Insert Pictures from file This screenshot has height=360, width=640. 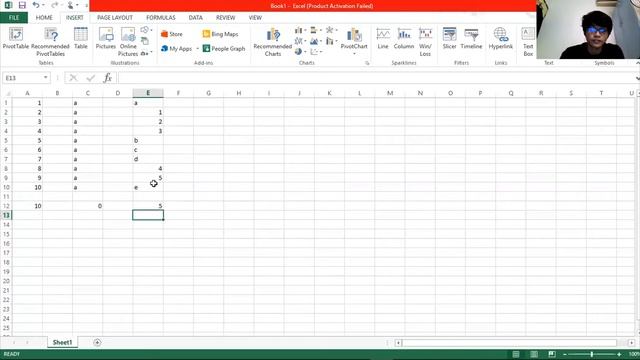[106, 38]
